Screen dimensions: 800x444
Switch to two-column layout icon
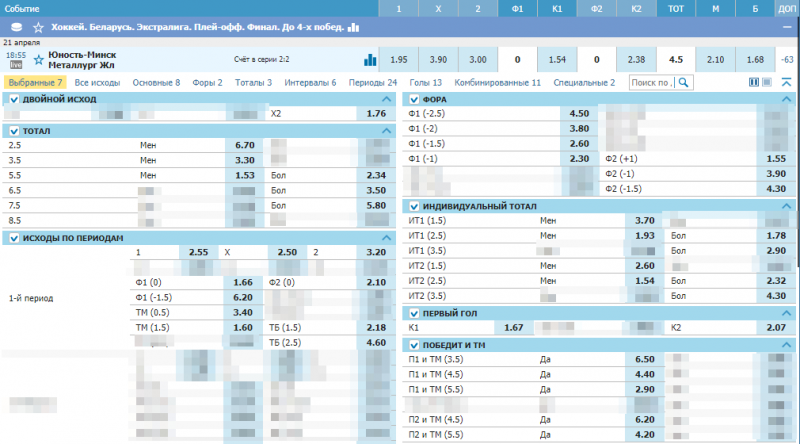pos(754,83)
